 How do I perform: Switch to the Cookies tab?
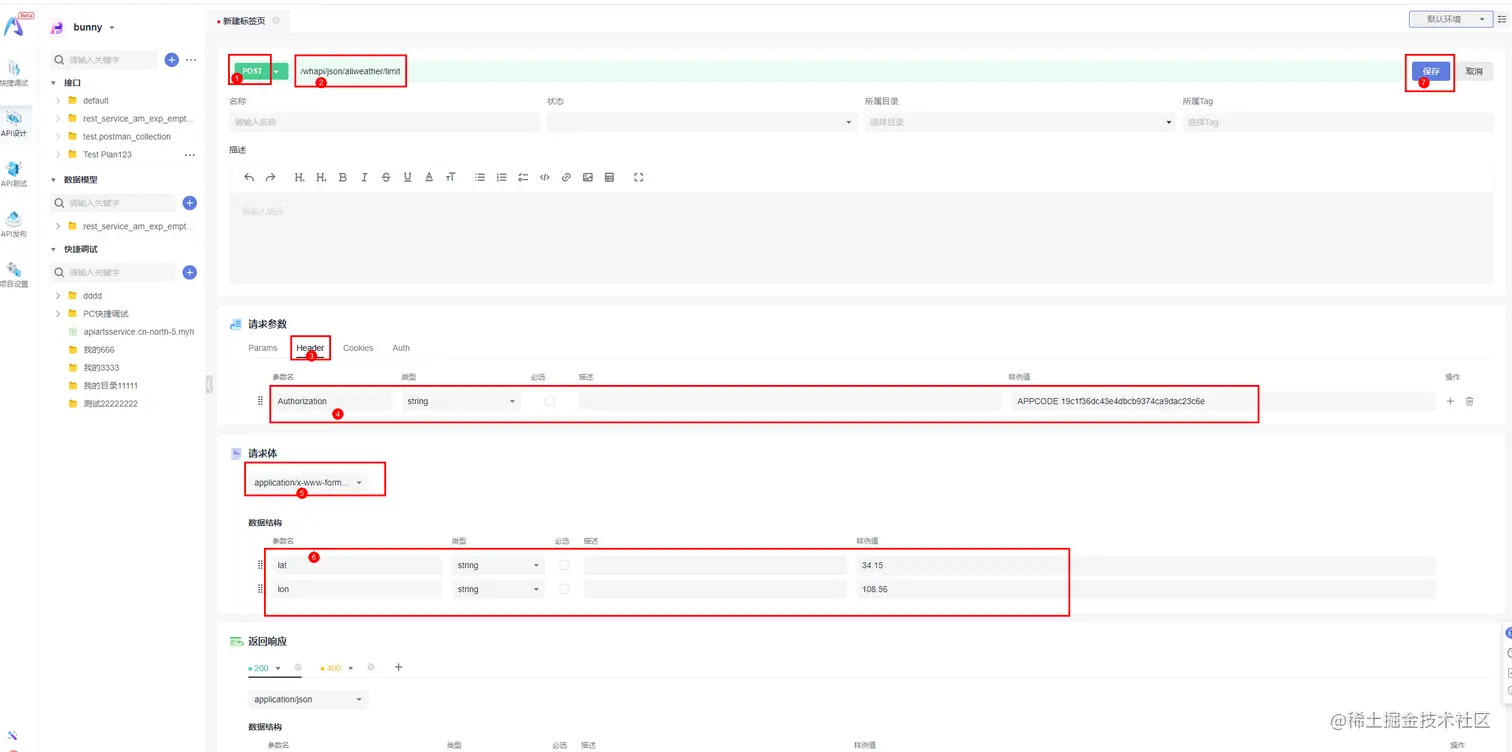(x=358, y=348)
